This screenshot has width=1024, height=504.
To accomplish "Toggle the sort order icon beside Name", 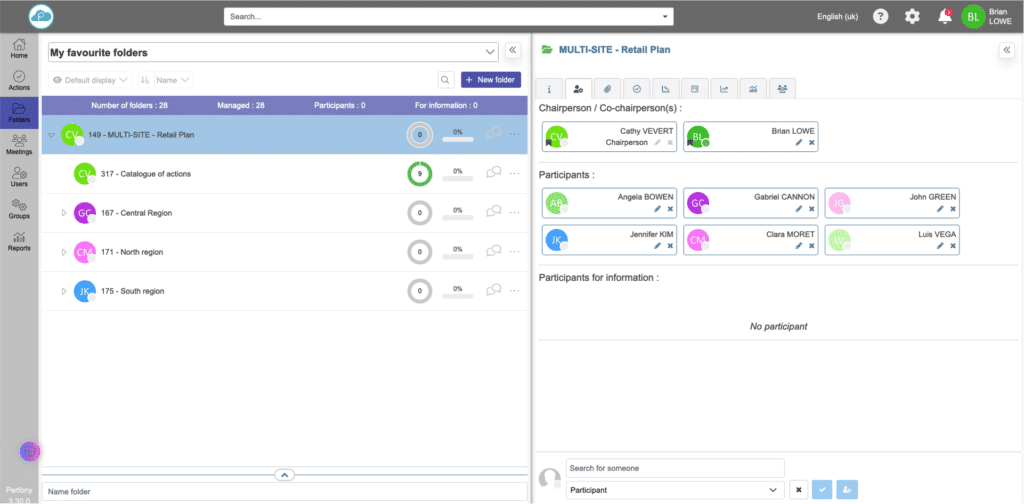I will tap(145, 80).
